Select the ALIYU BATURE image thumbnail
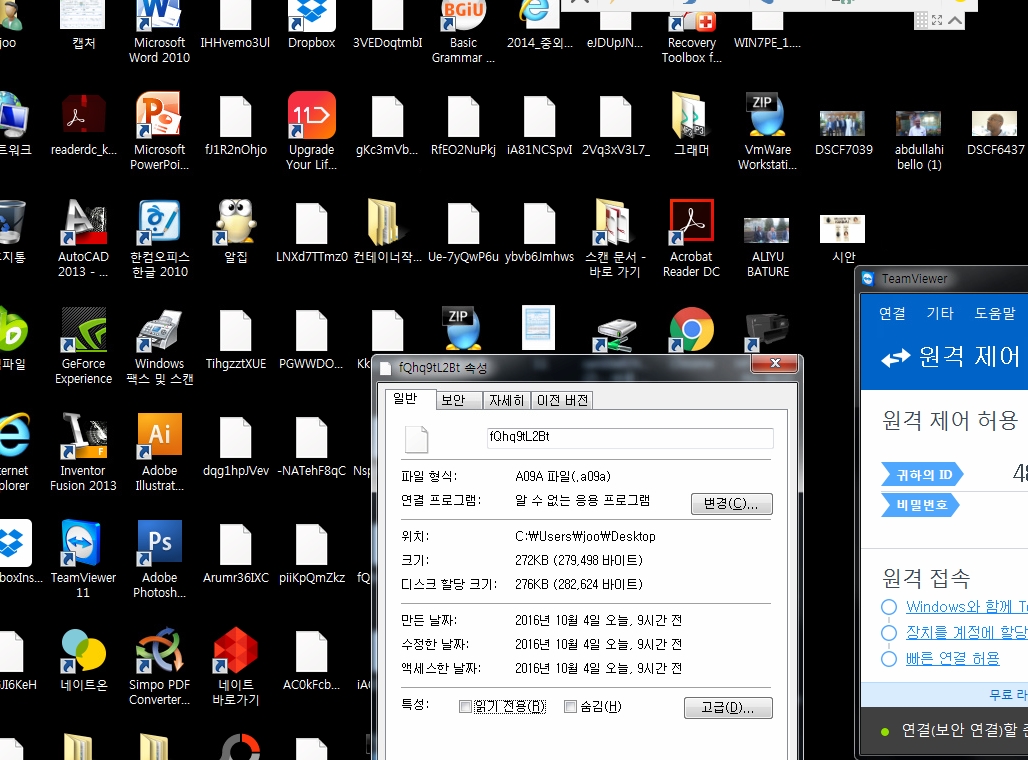Viewport: 1028px width, 760px height. tap(766, 230)
